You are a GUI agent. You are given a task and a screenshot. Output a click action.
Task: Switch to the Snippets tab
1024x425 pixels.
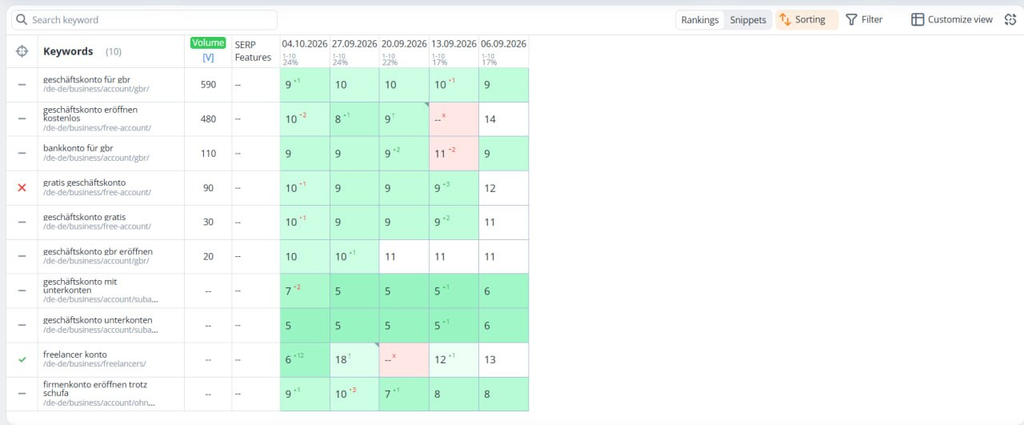[x=748, y=20]
